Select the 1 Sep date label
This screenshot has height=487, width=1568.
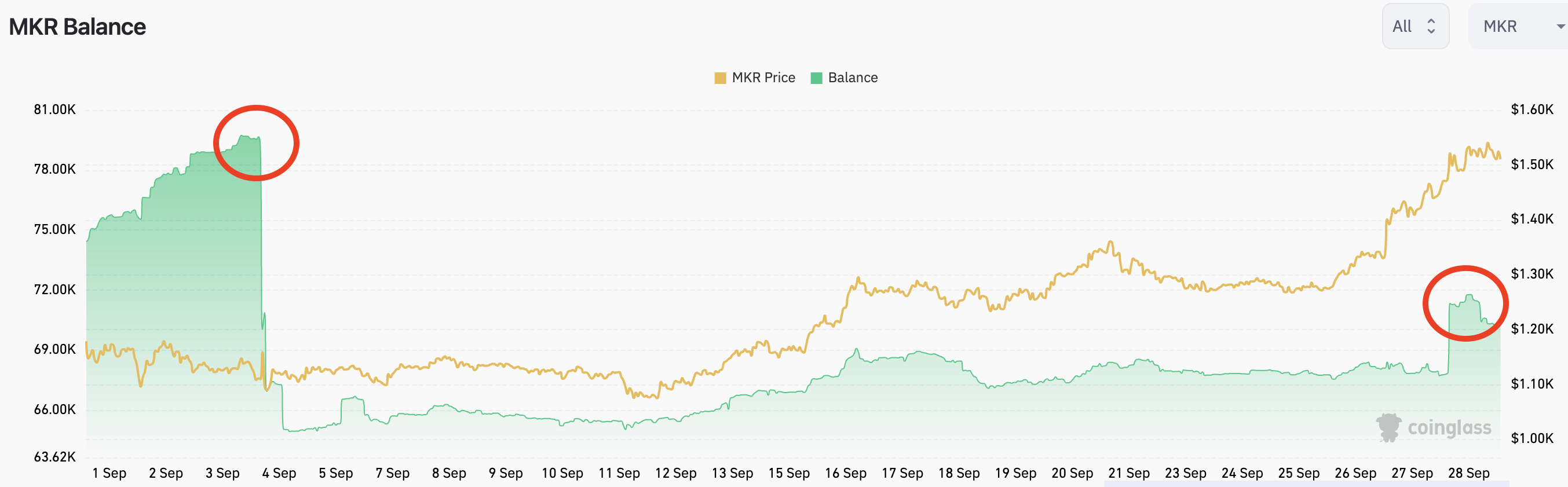tap(109, 473)
